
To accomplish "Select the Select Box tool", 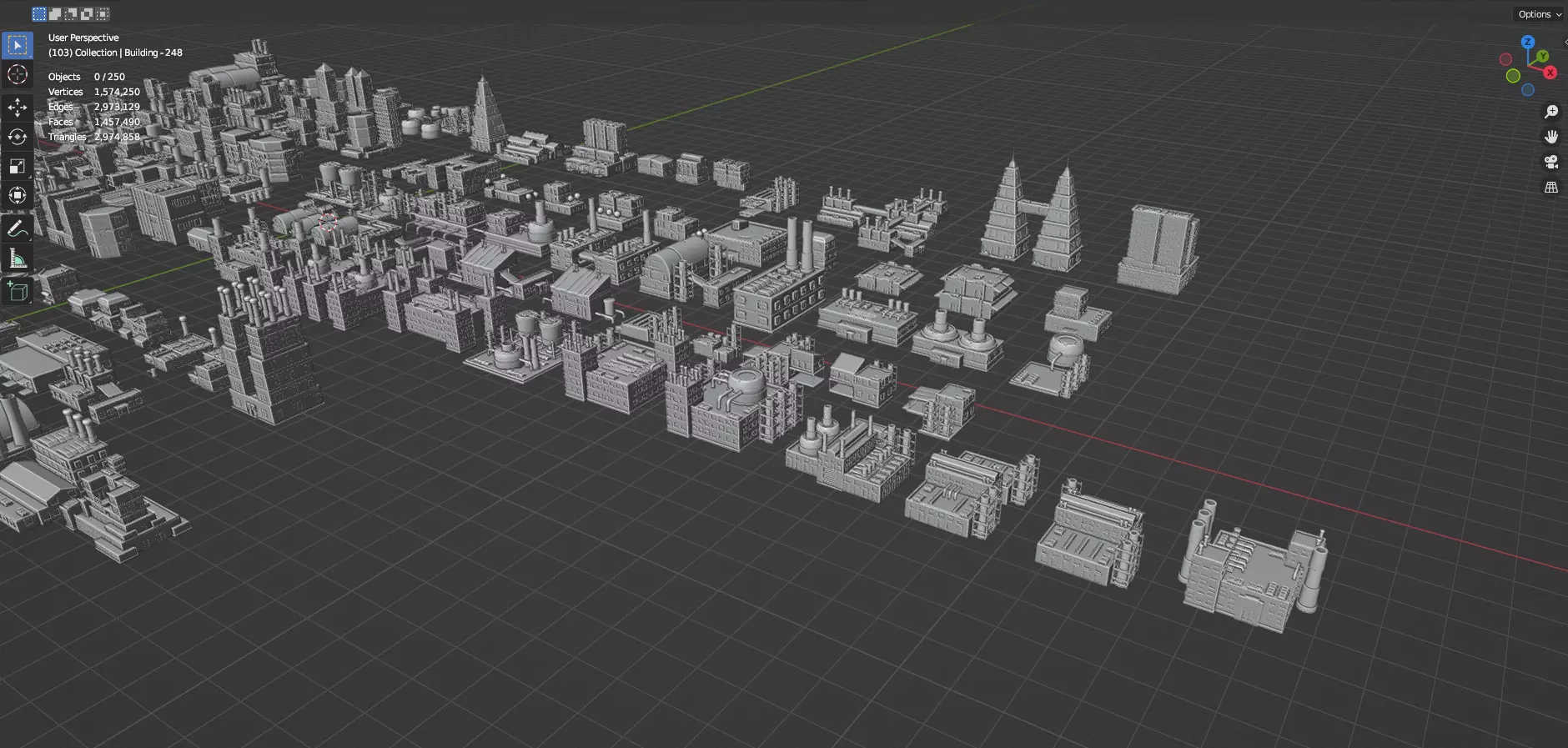I will (18, 45).
